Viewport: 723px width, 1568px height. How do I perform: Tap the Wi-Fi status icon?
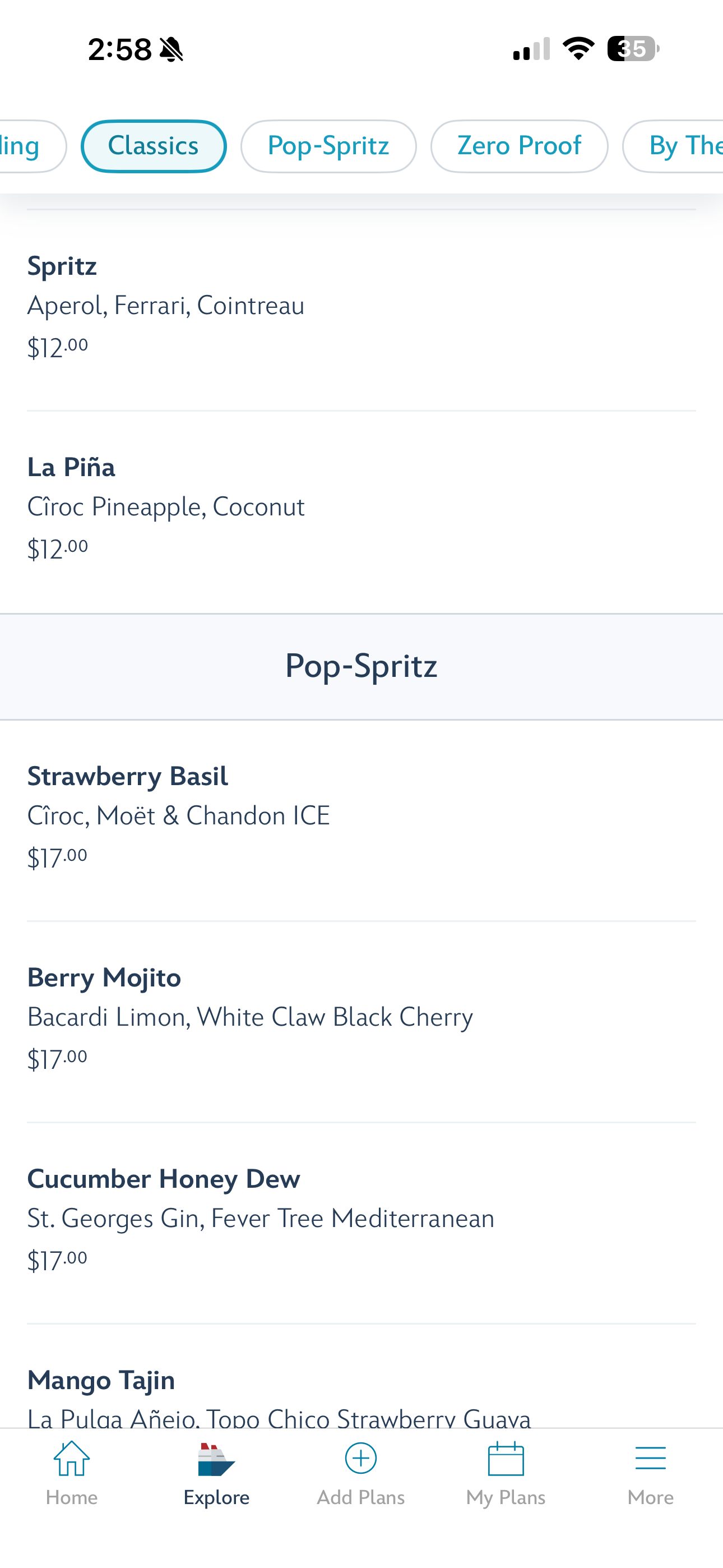coord(578,49)
